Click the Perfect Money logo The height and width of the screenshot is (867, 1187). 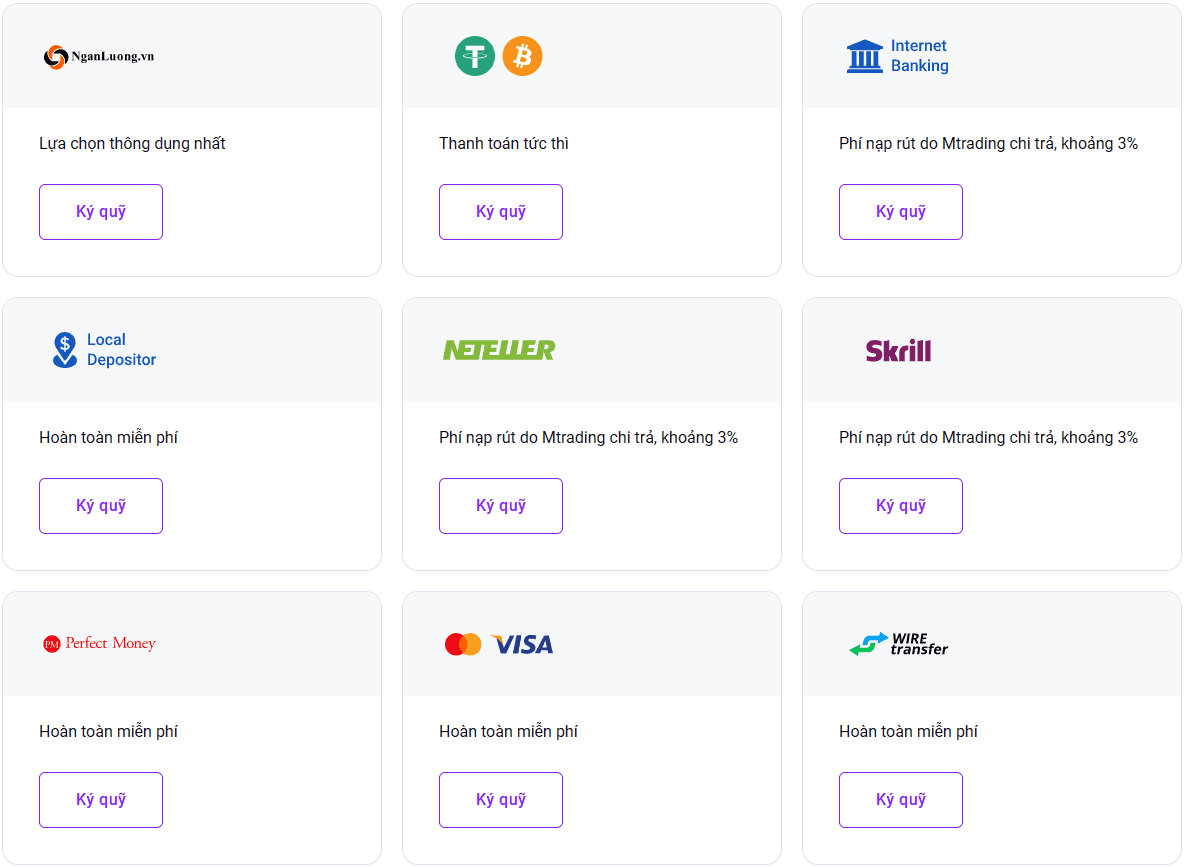pyautogui.click(x=99, y=644)
